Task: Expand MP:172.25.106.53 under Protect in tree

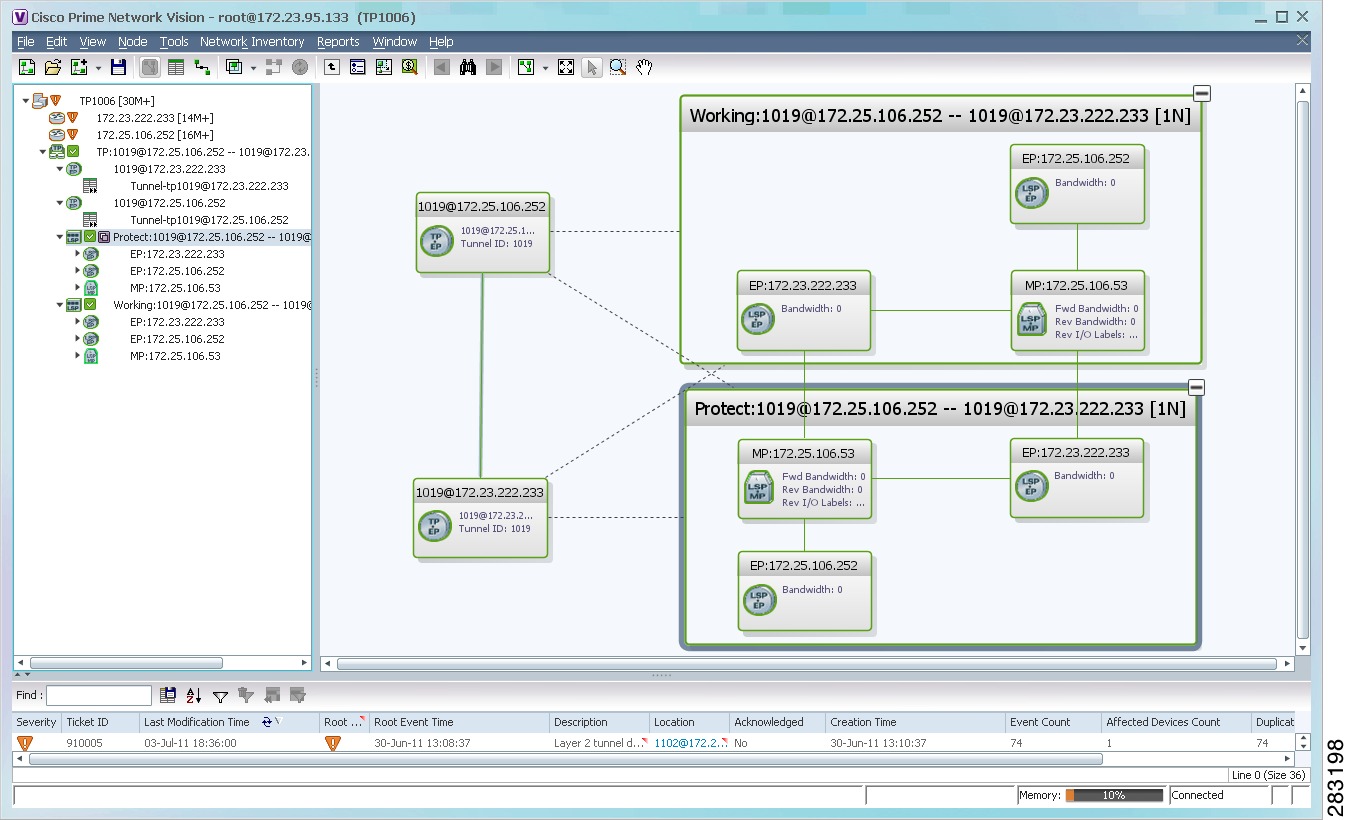Action: [x=77, y=288]
